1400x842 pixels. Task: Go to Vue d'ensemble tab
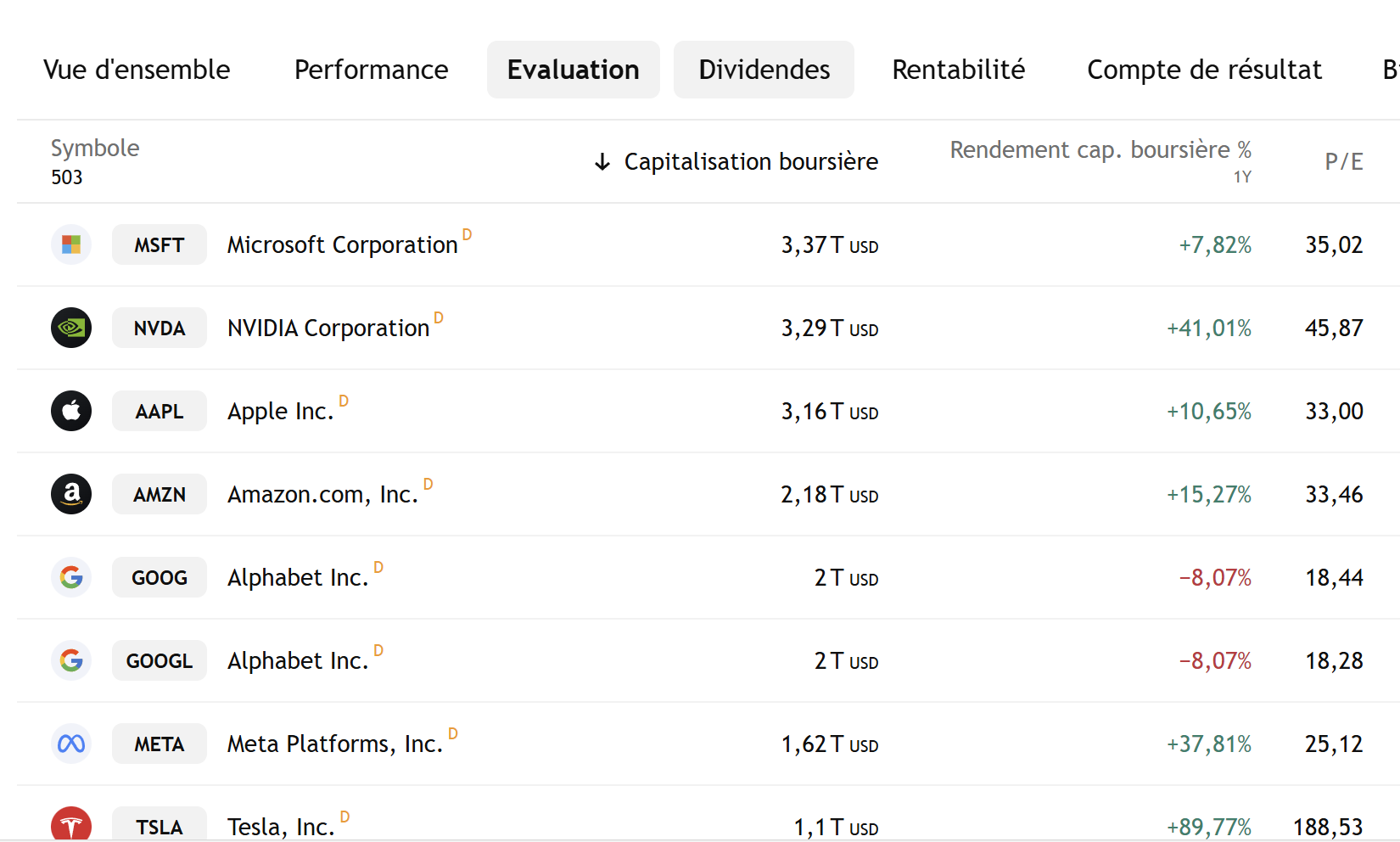tap(137, 70)
